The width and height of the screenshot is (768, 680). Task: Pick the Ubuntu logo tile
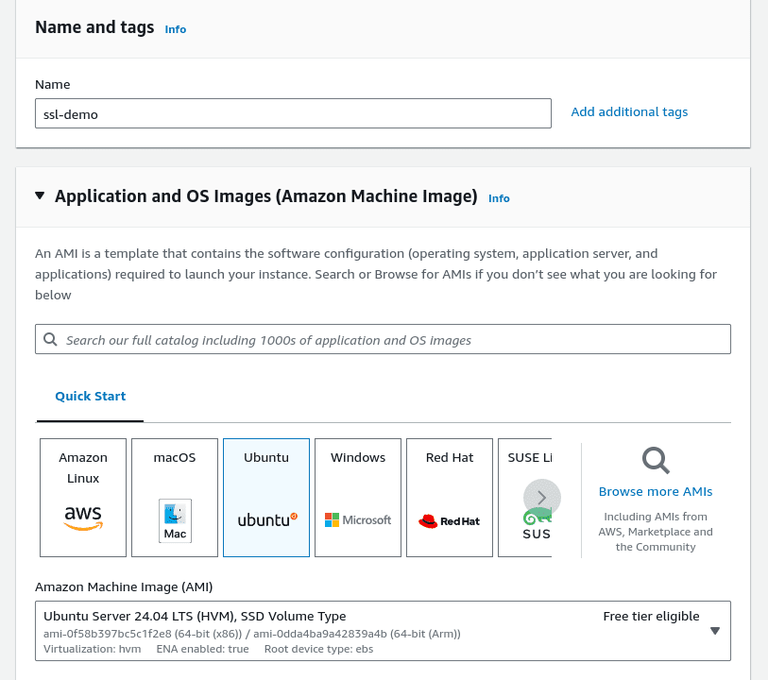(266, 497)
